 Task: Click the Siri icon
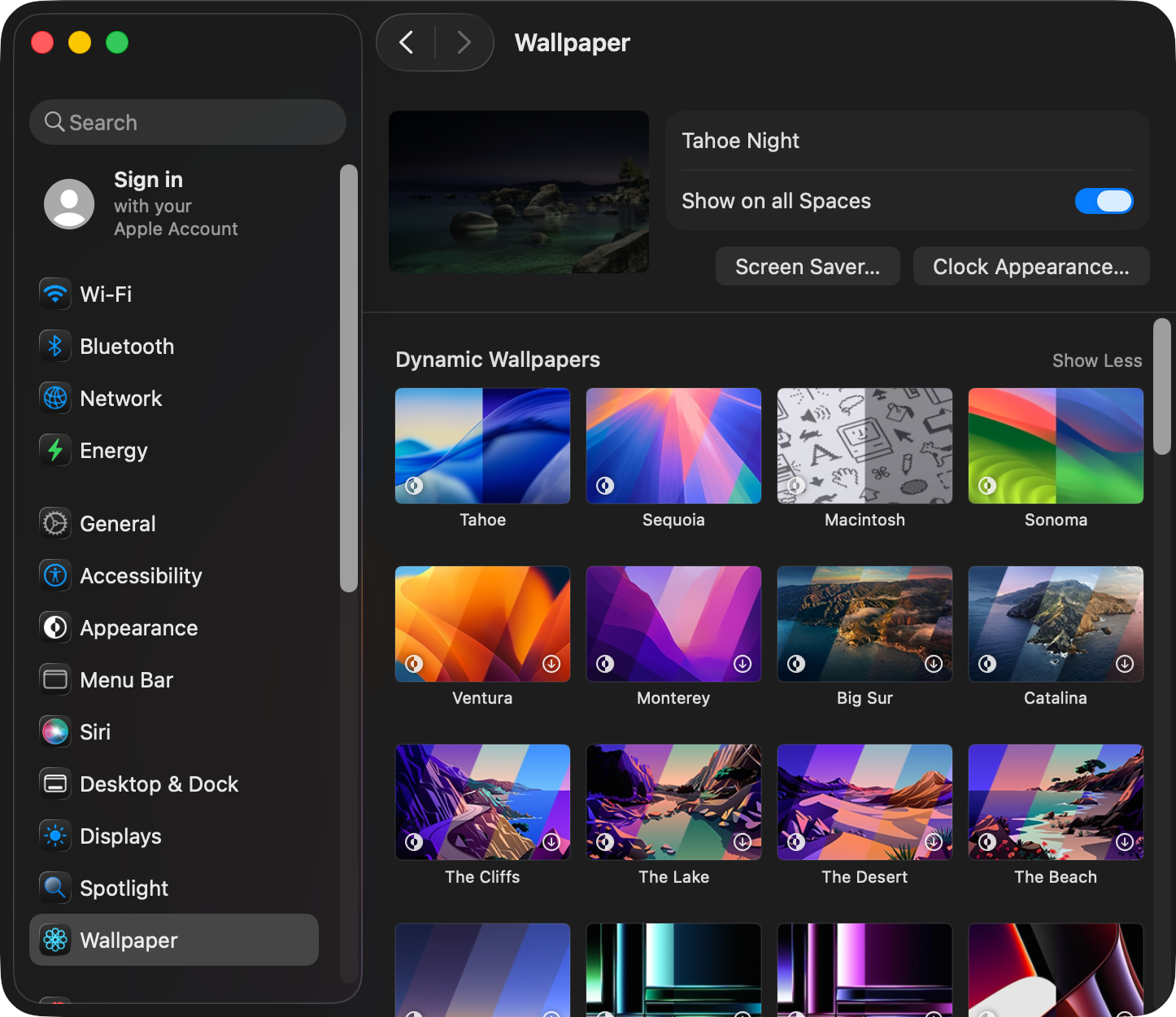point(55,731)
